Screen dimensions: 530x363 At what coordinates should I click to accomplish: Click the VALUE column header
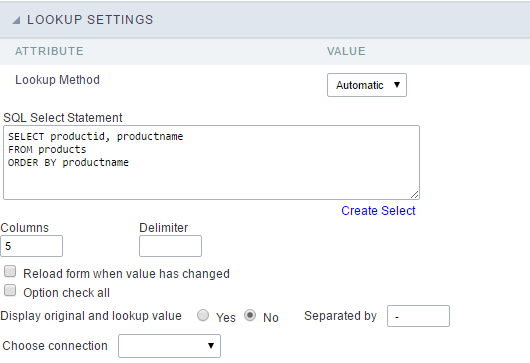[x=346, y=51]
